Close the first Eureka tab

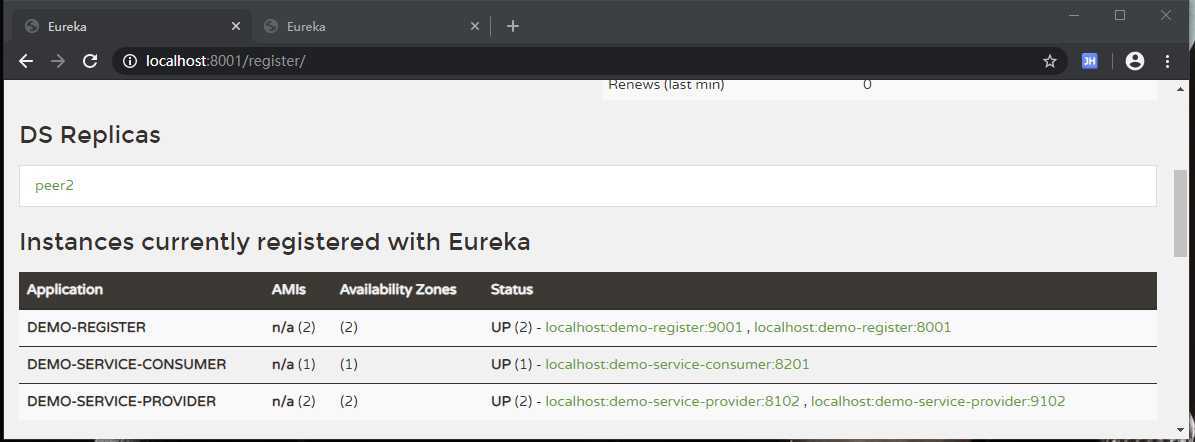click(x=237, y=27)
